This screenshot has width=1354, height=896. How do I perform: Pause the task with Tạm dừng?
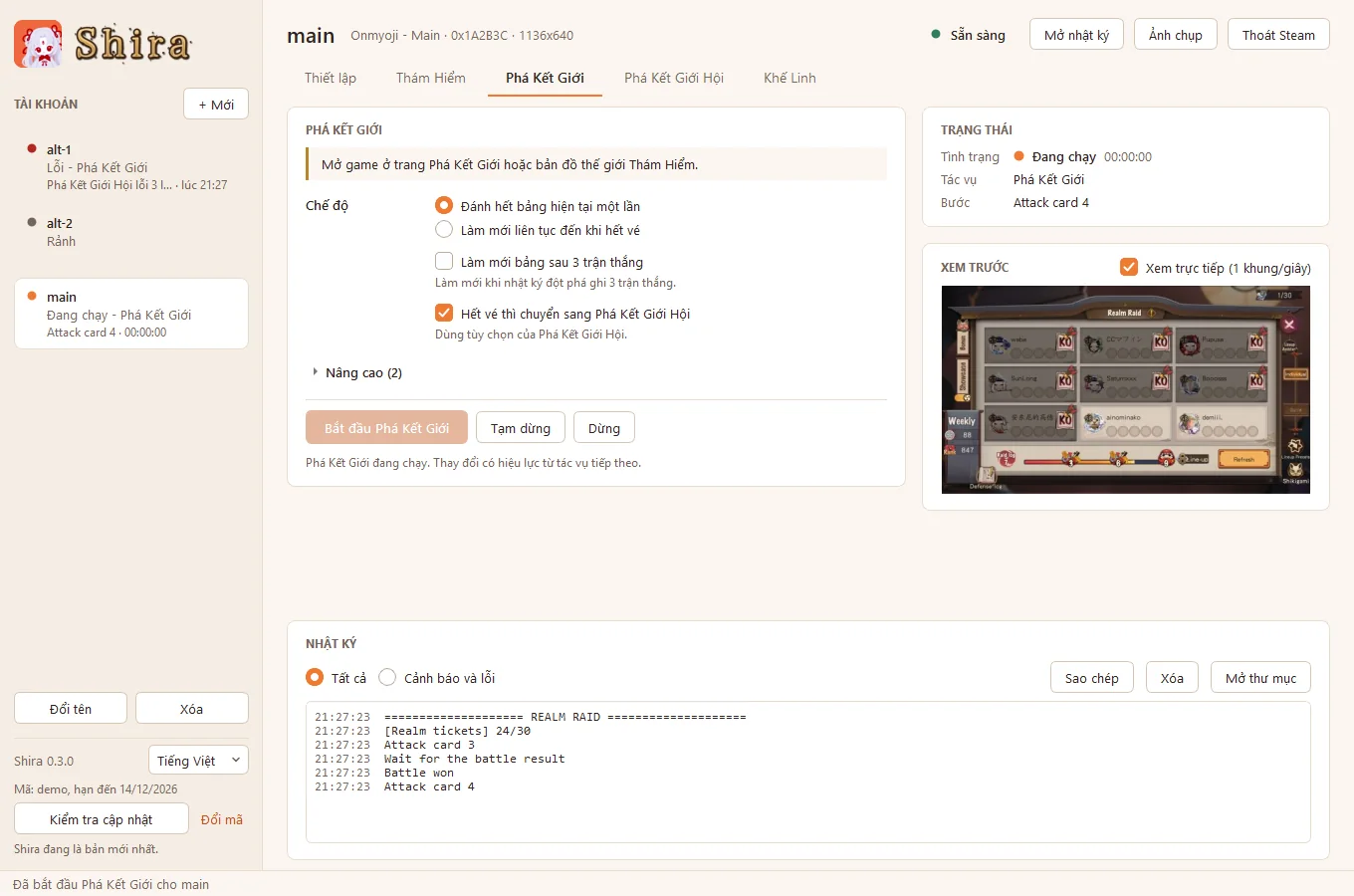coord(521,428)
